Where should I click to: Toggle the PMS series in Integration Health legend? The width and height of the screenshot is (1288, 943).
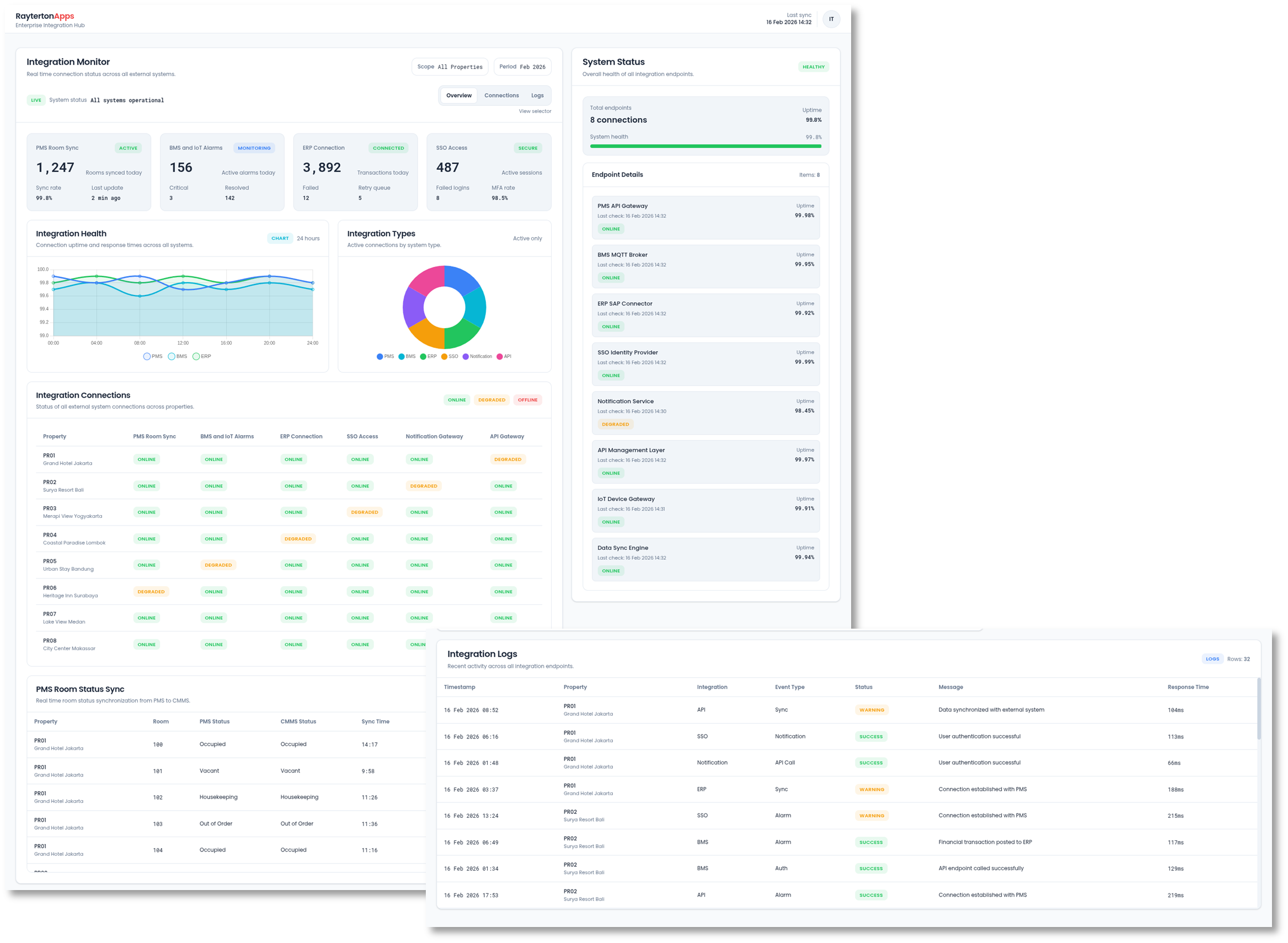click(152, 356)
